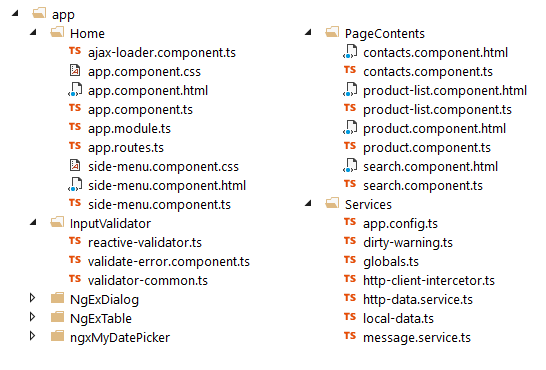546x370 pixels.
Task: Collapse the Home folder node
Action: click(x=33, y=32)
